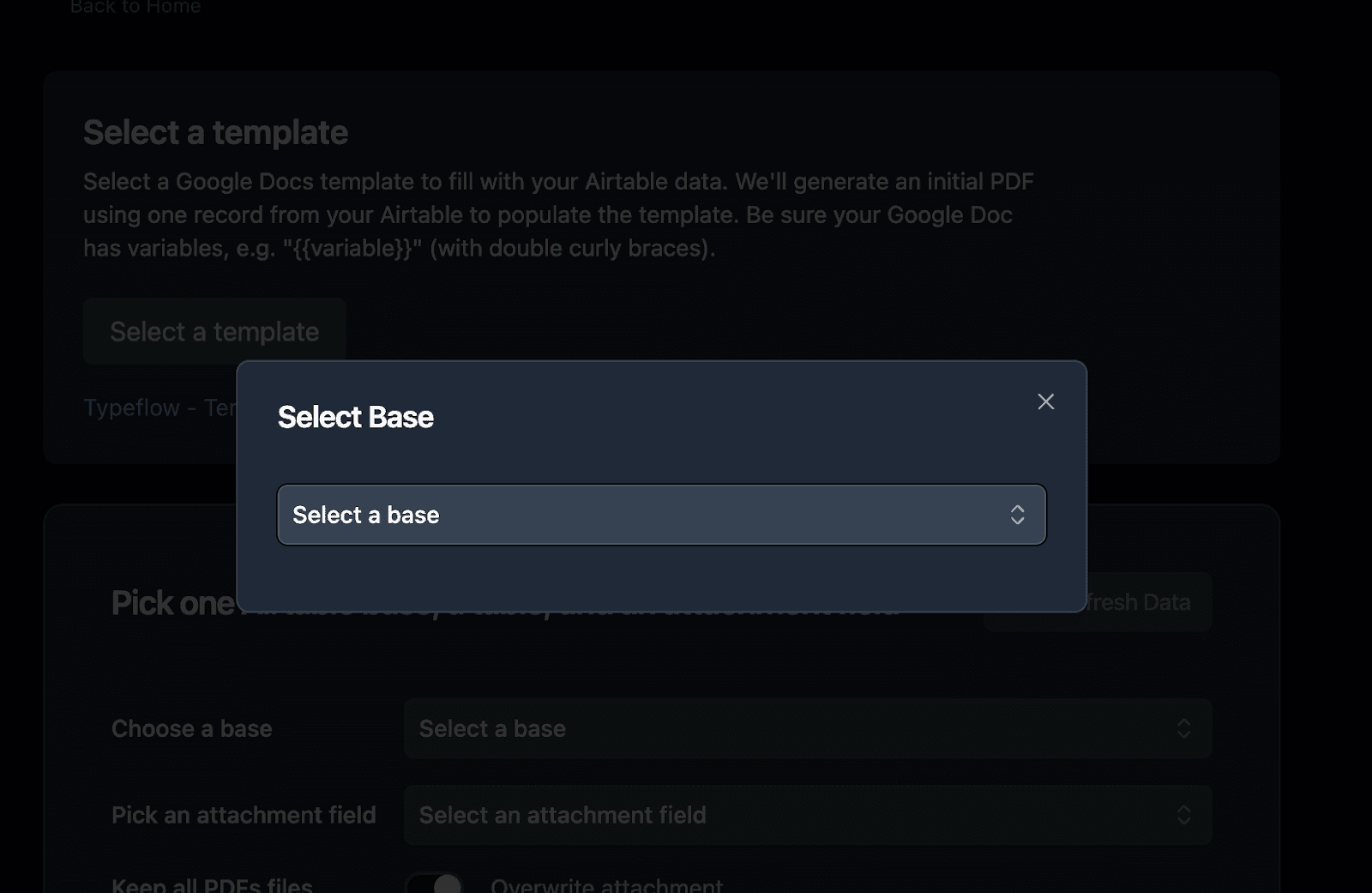Click the 'Select a template' button

coord(214,332)
